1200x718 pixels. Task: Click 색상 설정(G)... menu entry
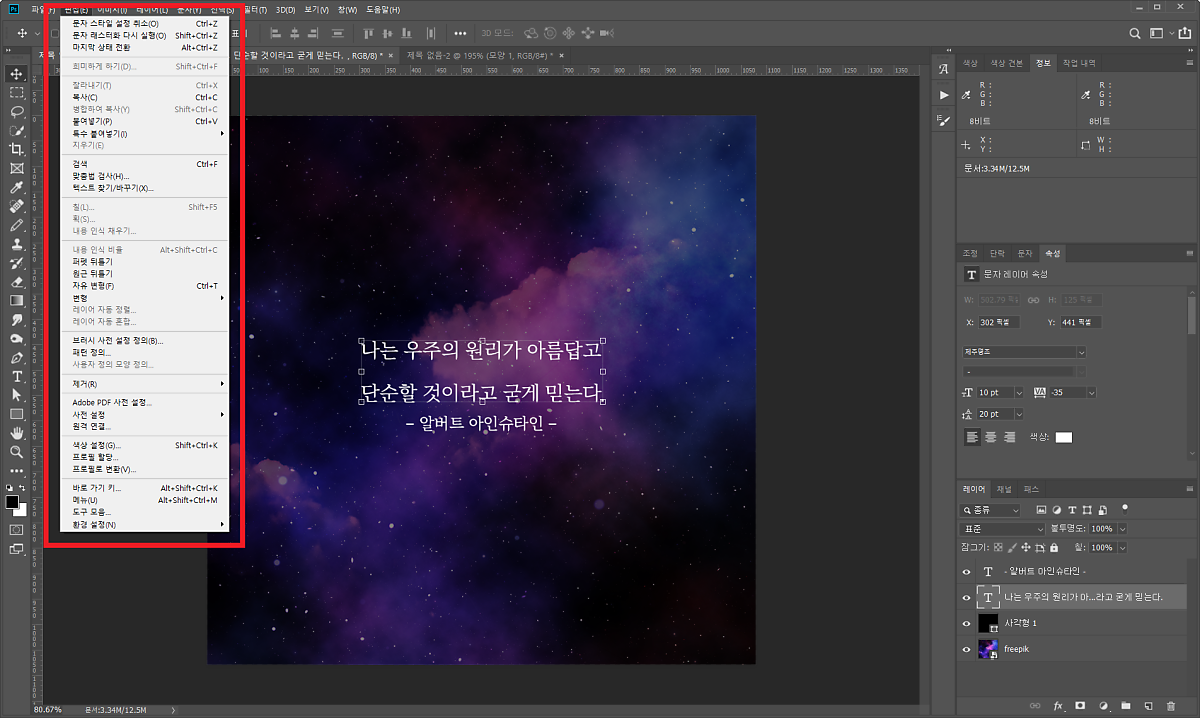pos(97,445)
